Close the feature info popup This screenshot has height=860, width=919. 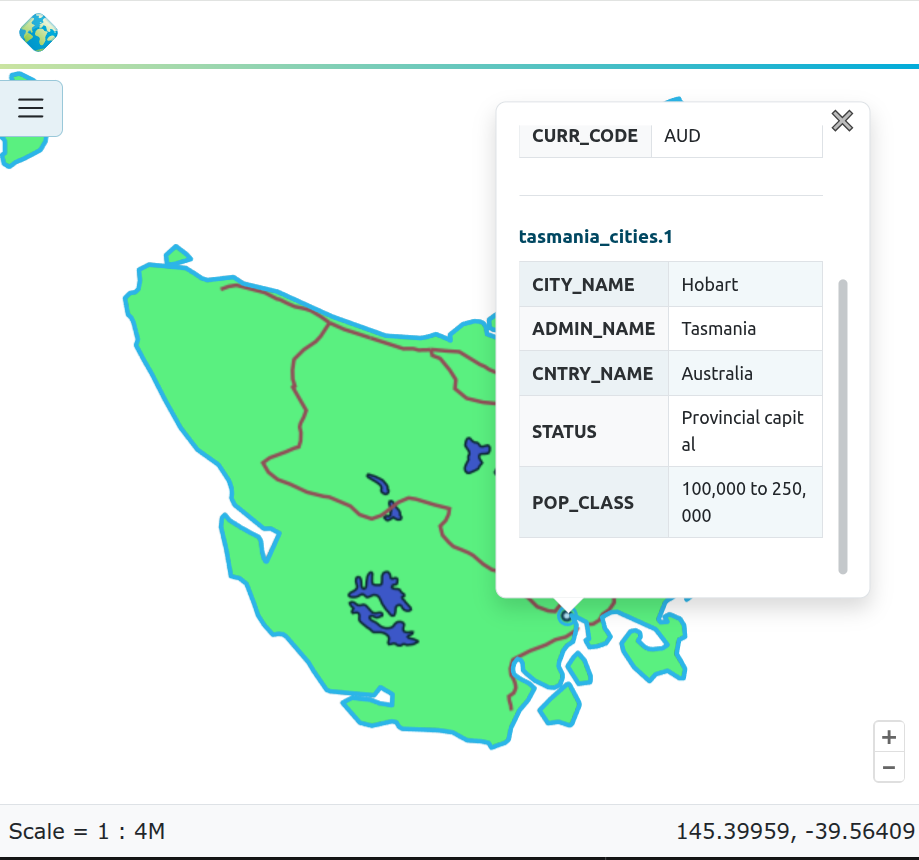click(x=842, y=121)
